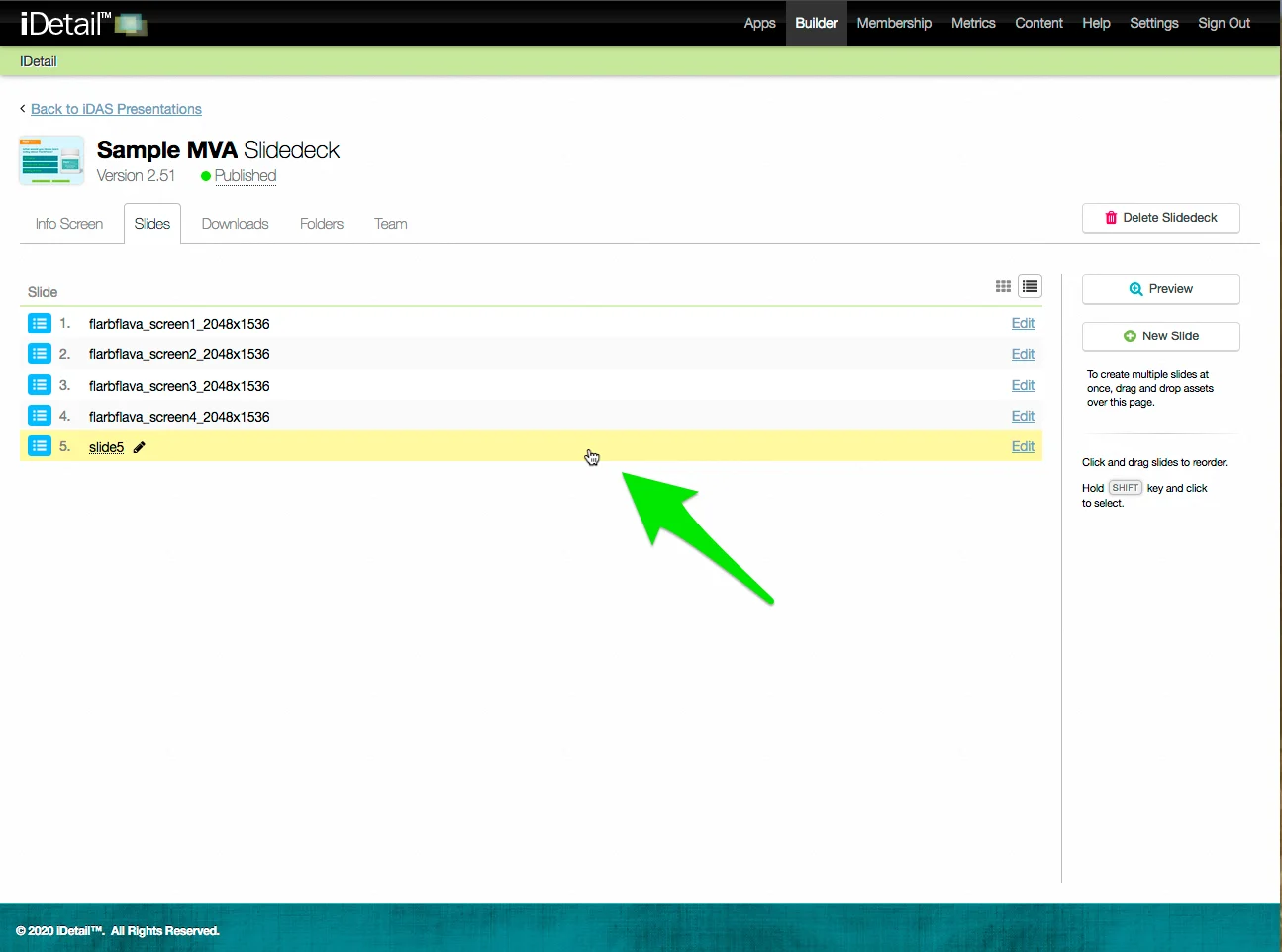Edit slide5

(1023, 446)
